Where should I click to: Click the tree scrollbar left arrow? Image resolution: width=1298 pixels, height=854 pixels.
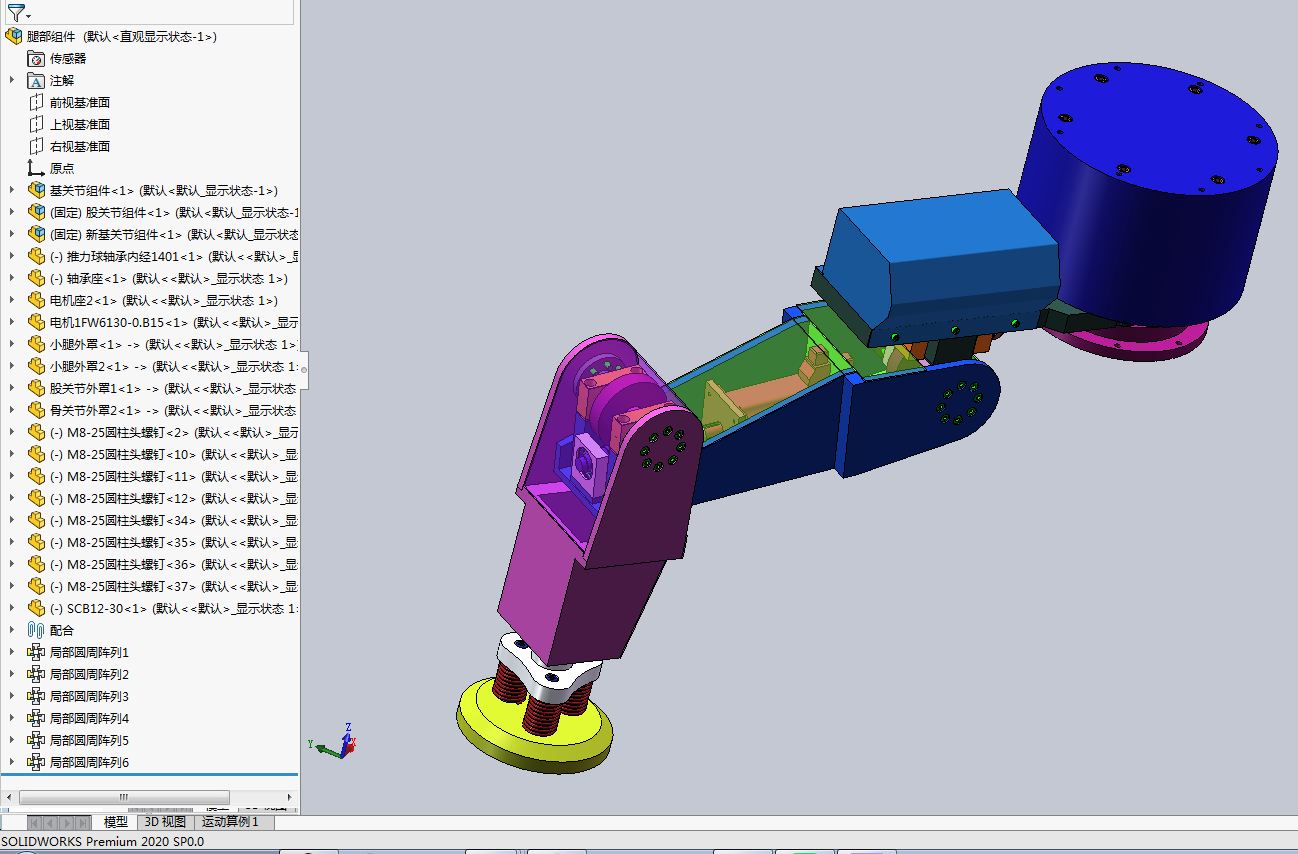(8, 797)
